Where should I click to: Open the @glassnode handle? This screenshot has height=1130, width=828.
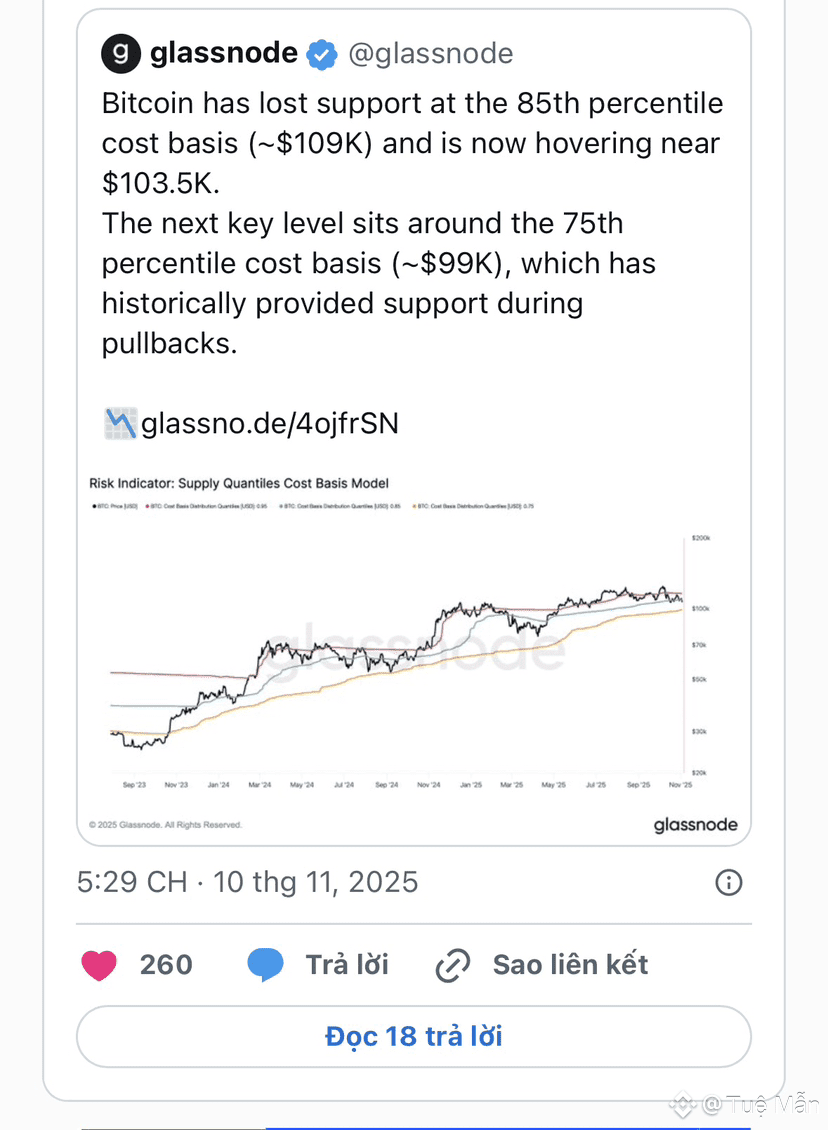coord(430,54)
